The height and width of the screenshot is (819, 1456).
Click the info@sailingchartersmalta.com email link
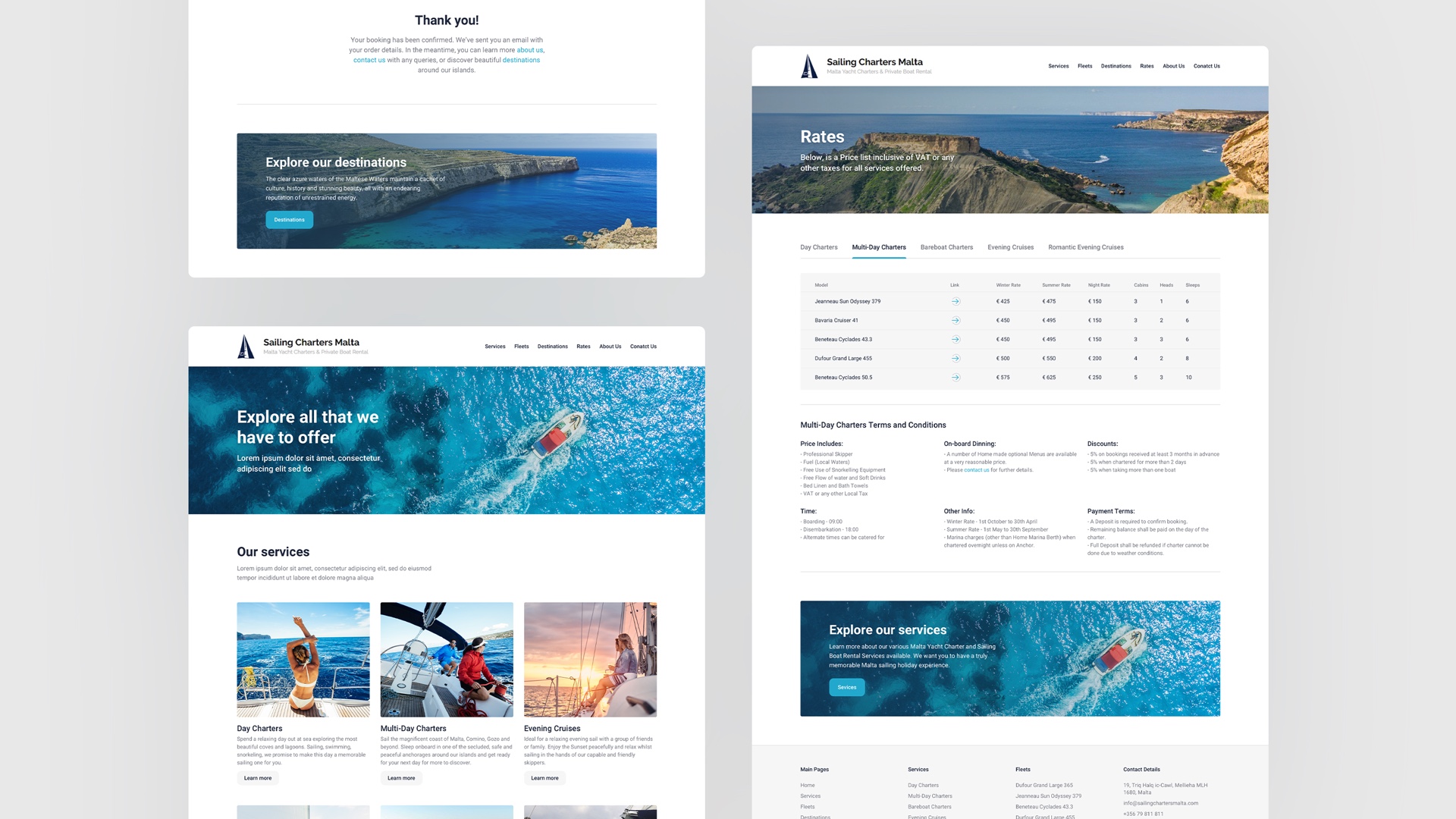[x=1160, y=803]
